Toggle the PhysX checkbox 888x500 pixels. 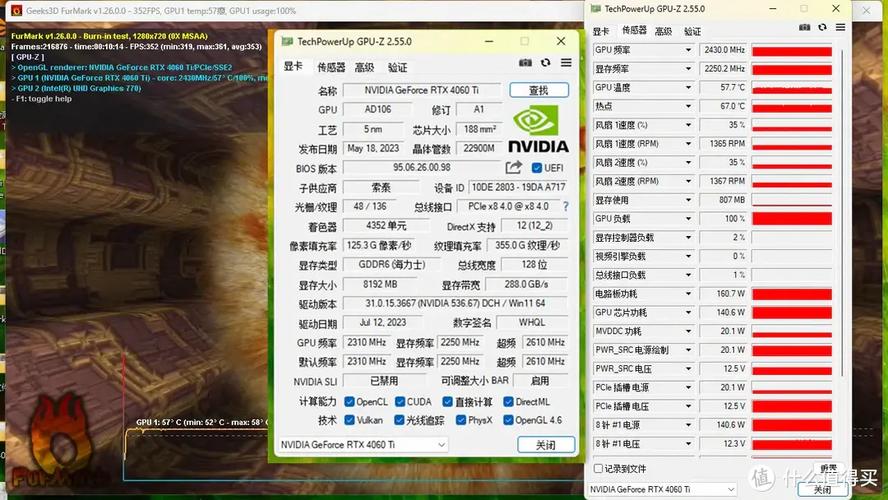(x=460, y=420)
